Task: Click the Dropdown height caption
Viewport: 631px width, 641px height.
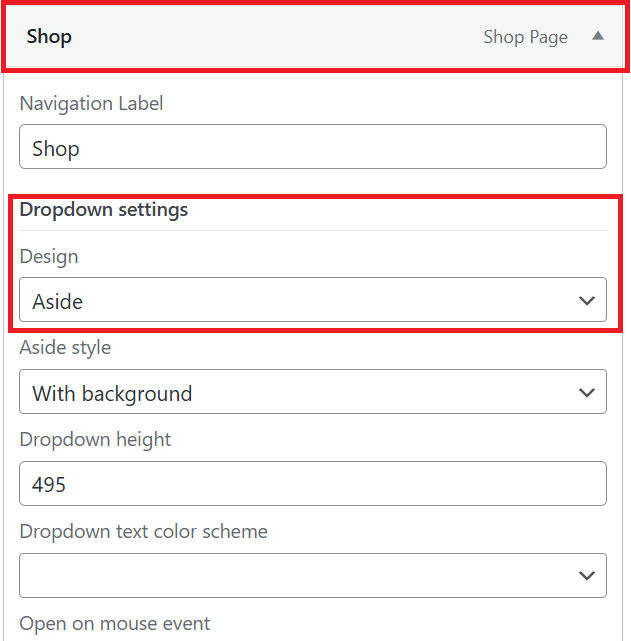Action: point(95,440)
